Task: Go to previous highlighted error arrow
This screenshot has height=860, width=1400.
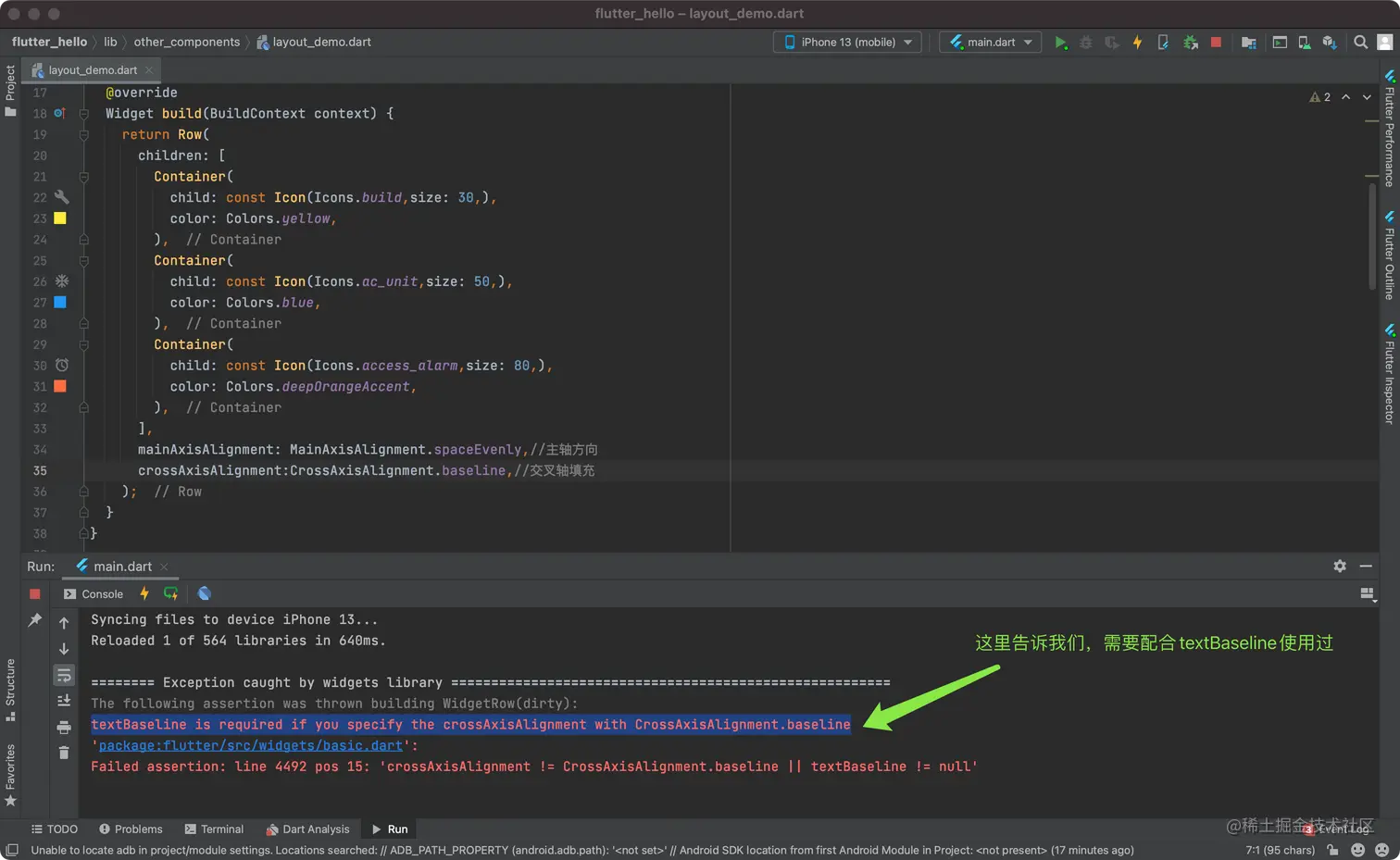Action: (x=1345, y=97)
